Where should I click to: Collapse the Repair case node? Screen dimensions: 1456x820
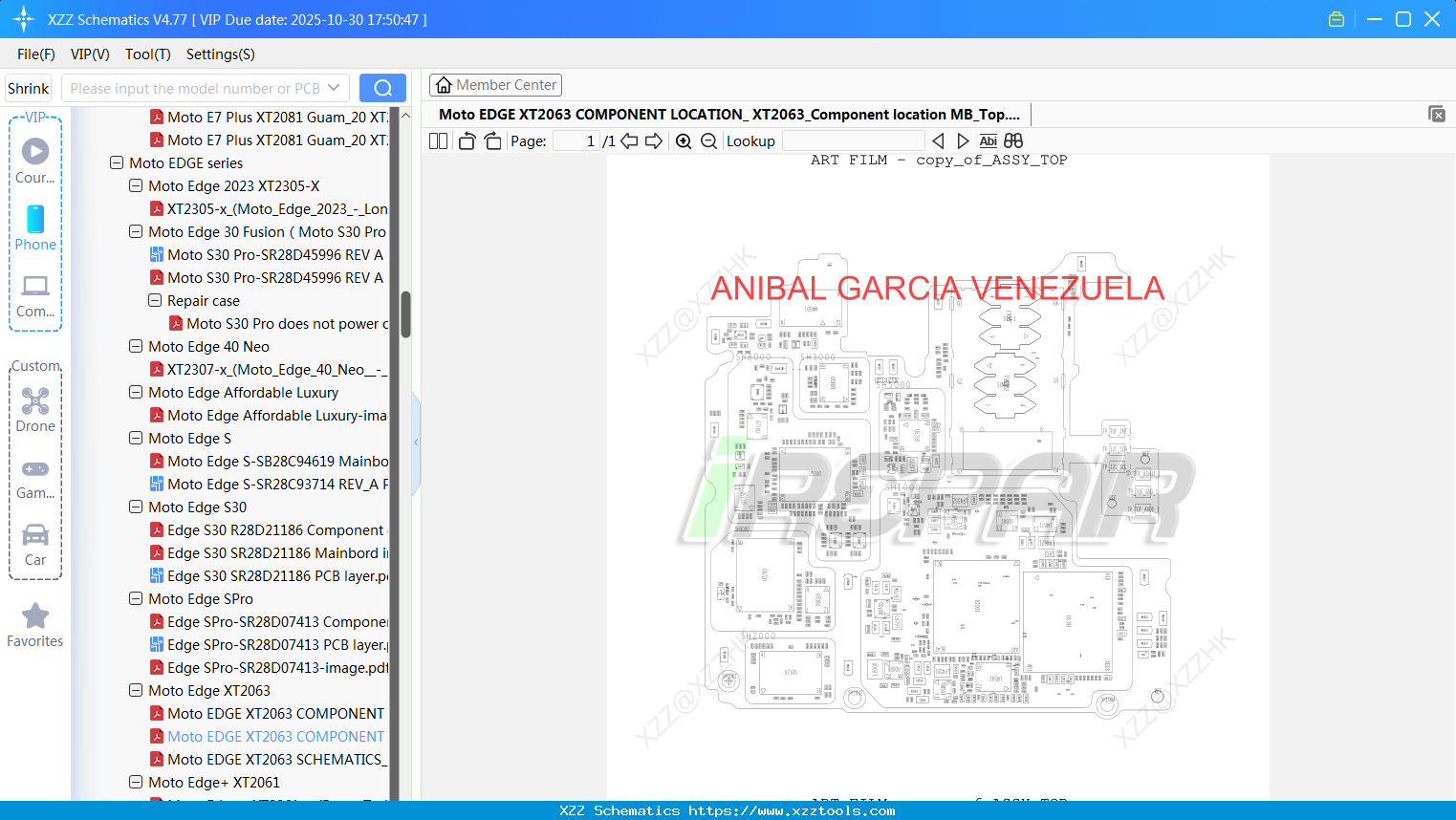coord(155,300)
